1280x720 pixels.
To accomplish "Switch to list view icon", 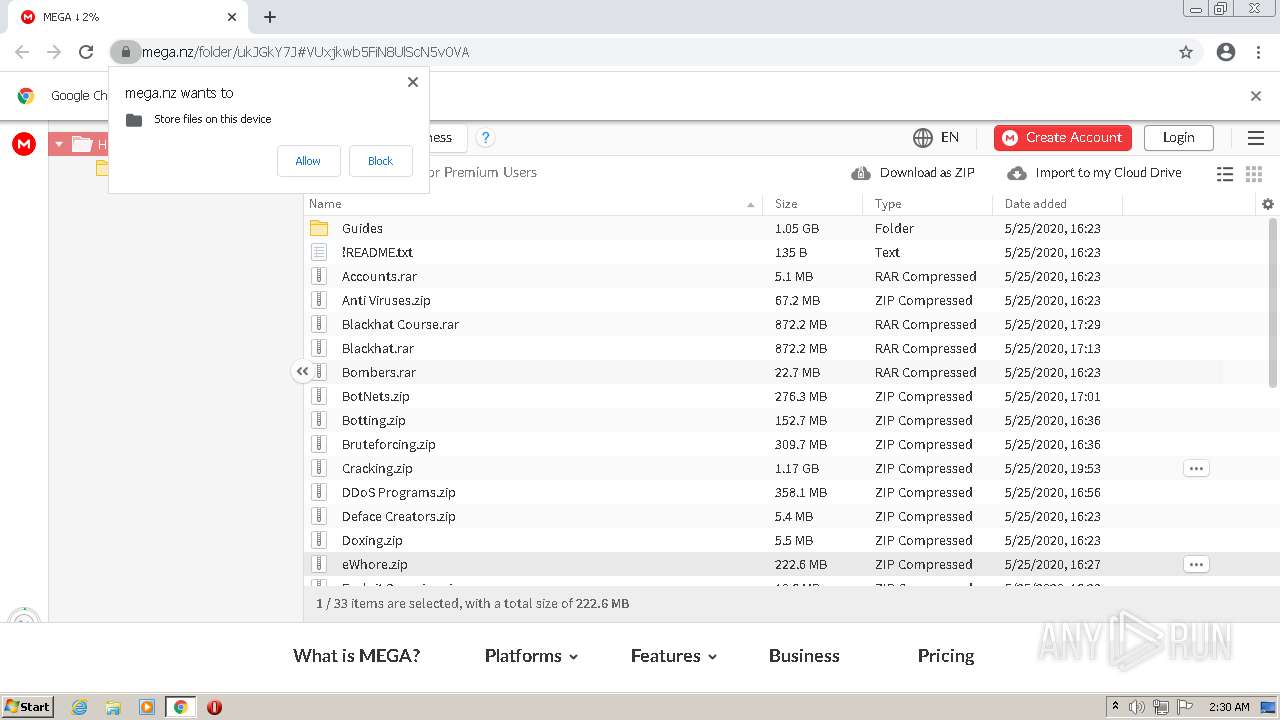I will 1225,174.
